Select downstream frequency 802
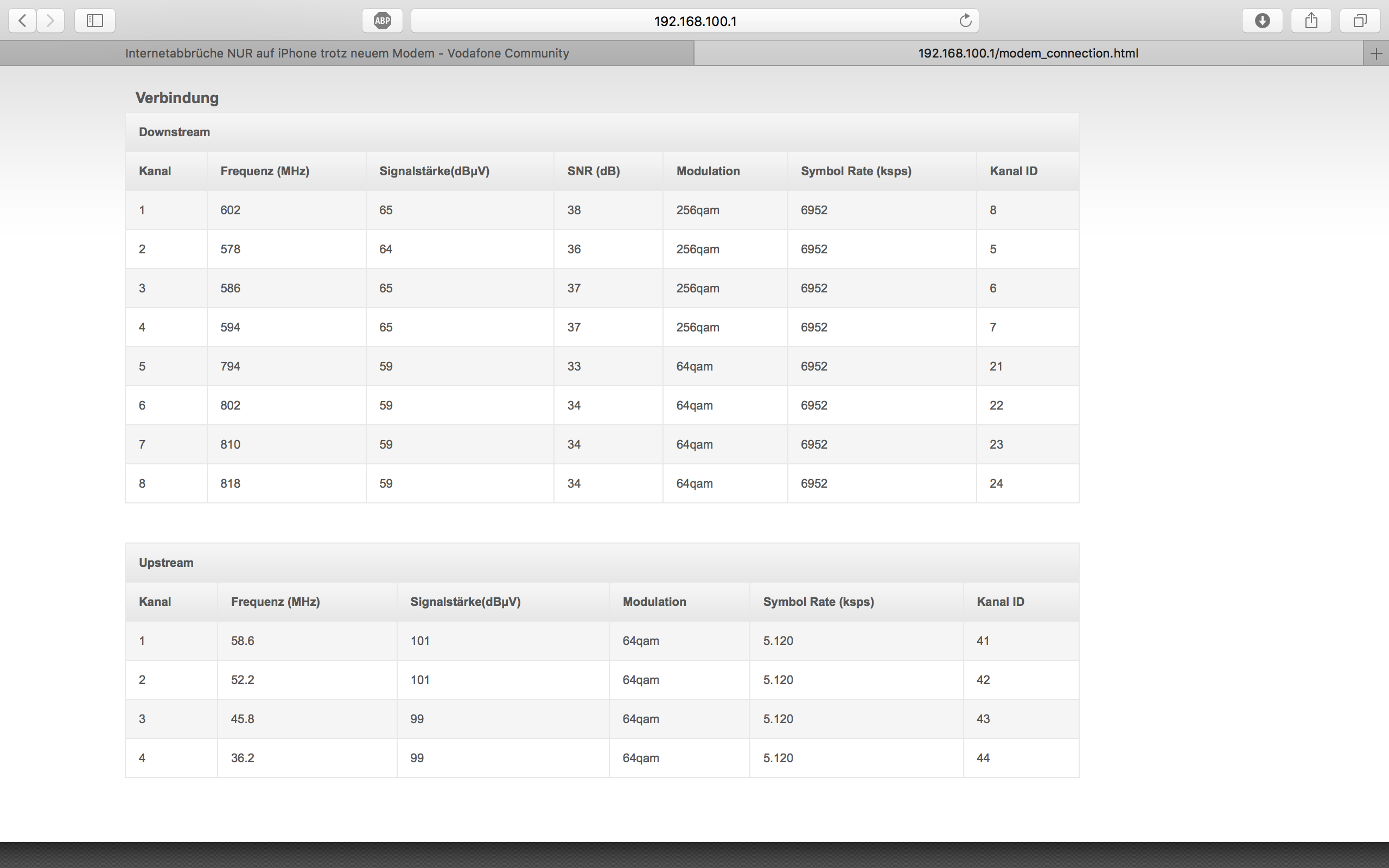The width and height of the screenshot is (1389, 868). pyautogui.click(x=230, y=405)
